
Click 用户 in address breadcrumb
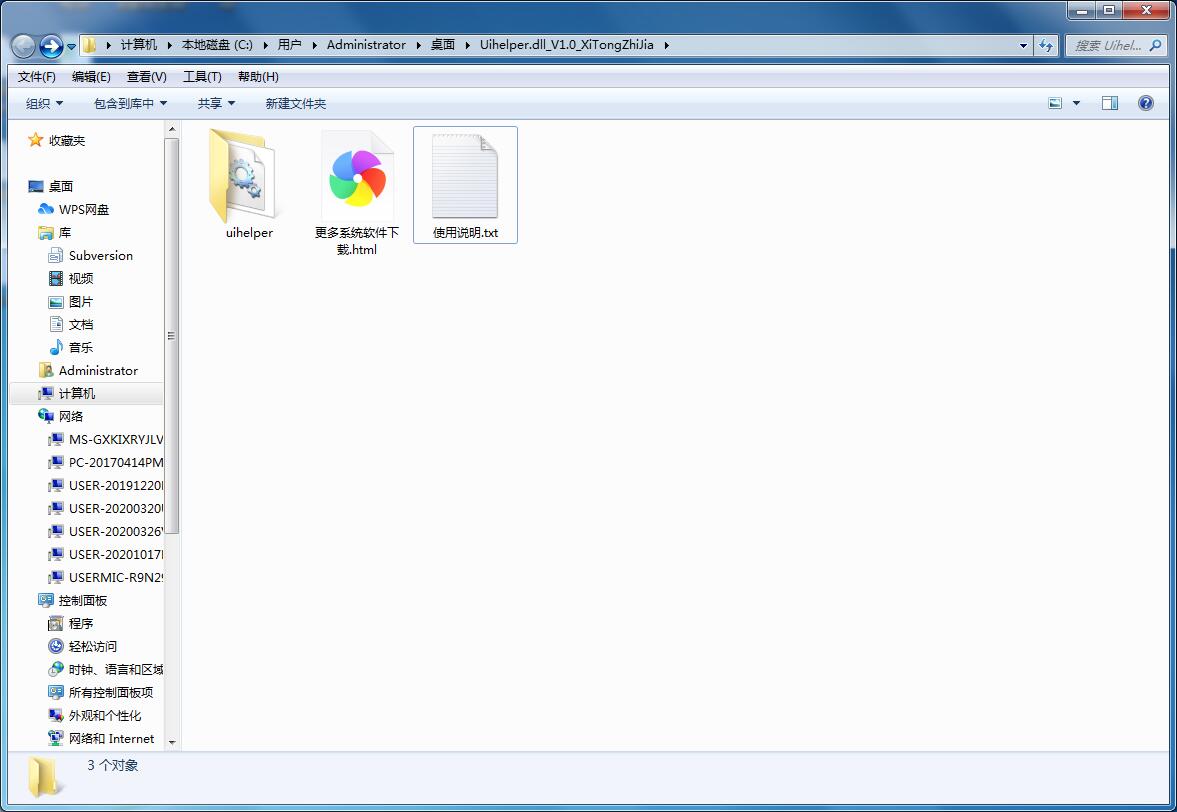(x=289, y=45)
